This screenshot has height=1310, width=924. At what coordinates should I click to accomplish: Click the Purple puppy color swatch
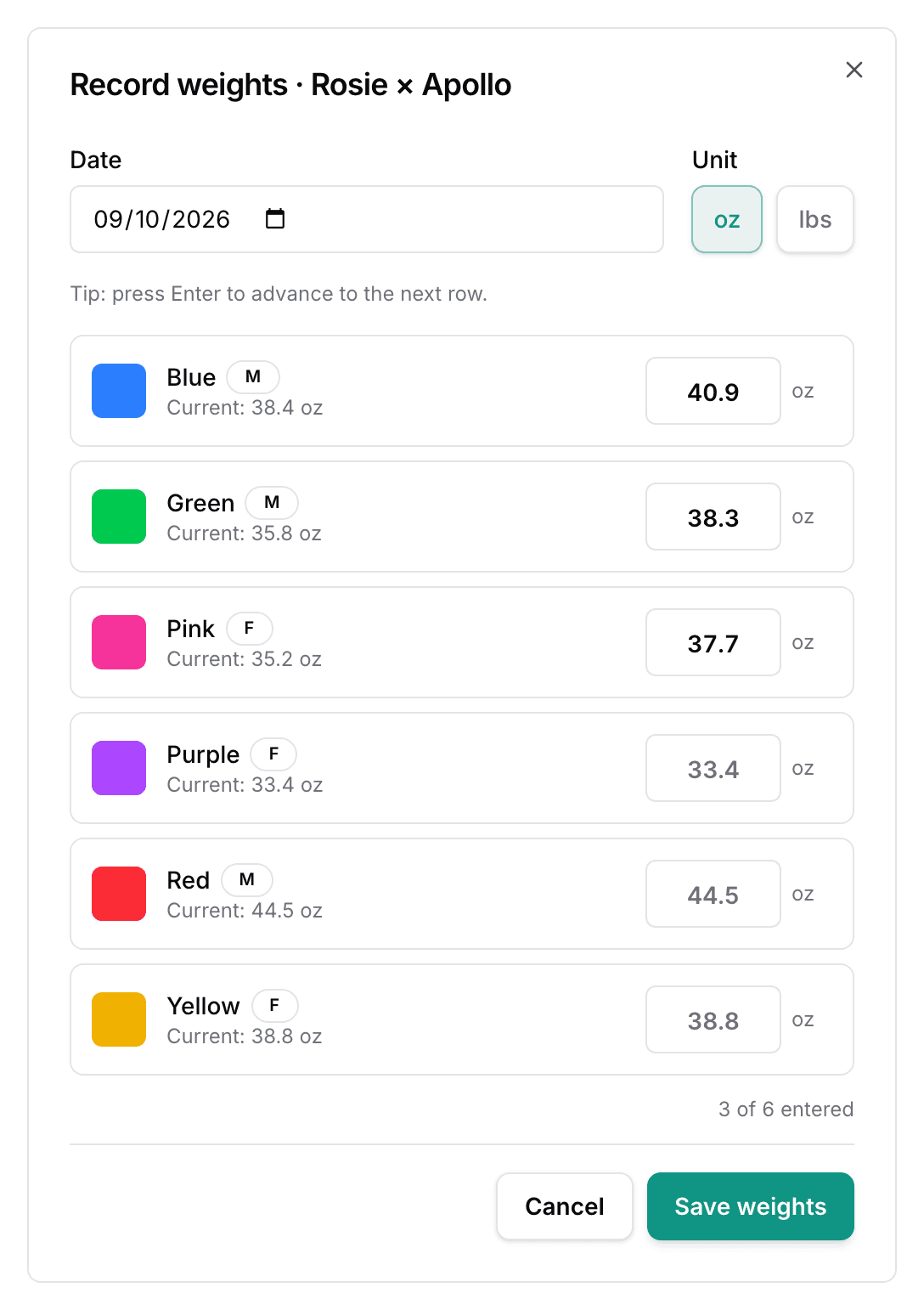119,768
